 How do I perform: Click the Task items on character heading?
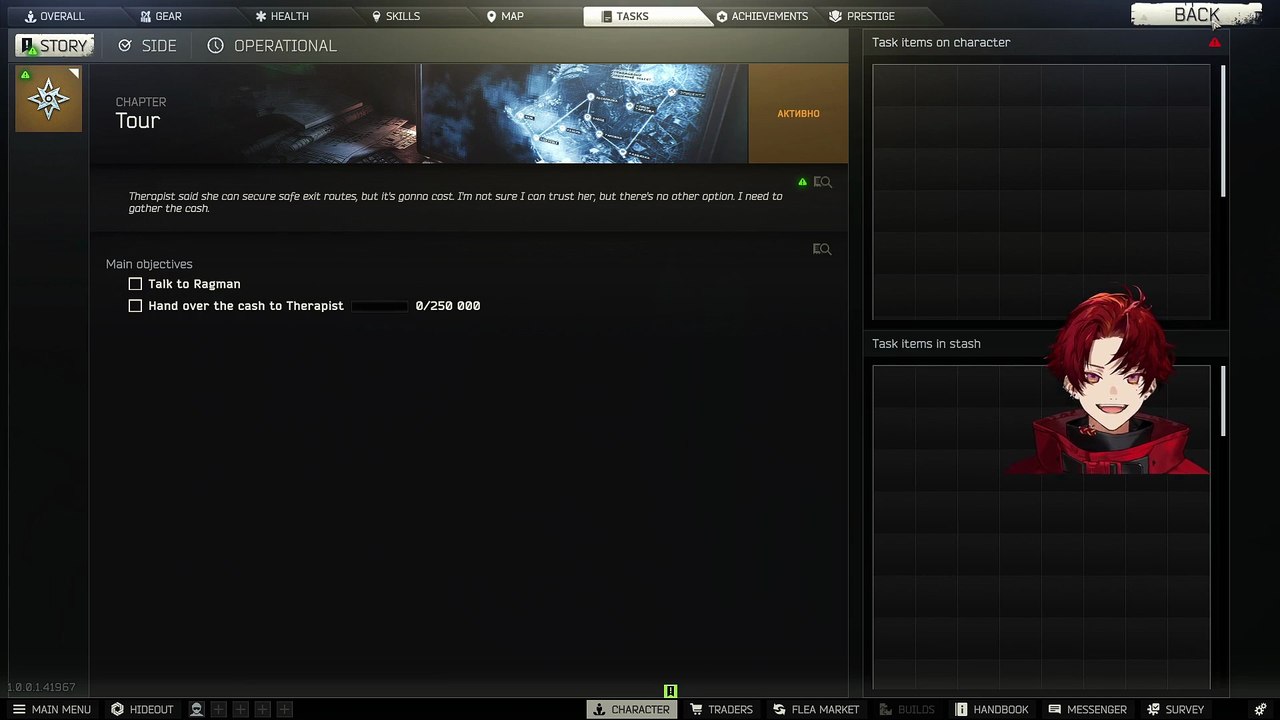pos(941,43)
